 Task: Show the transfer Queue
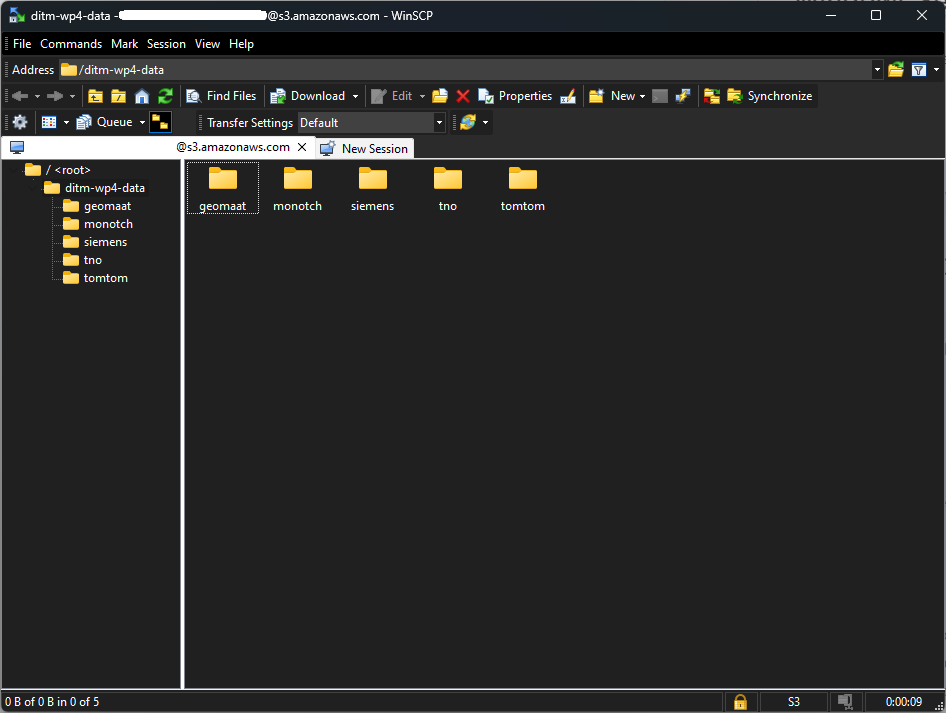point(104,122)
